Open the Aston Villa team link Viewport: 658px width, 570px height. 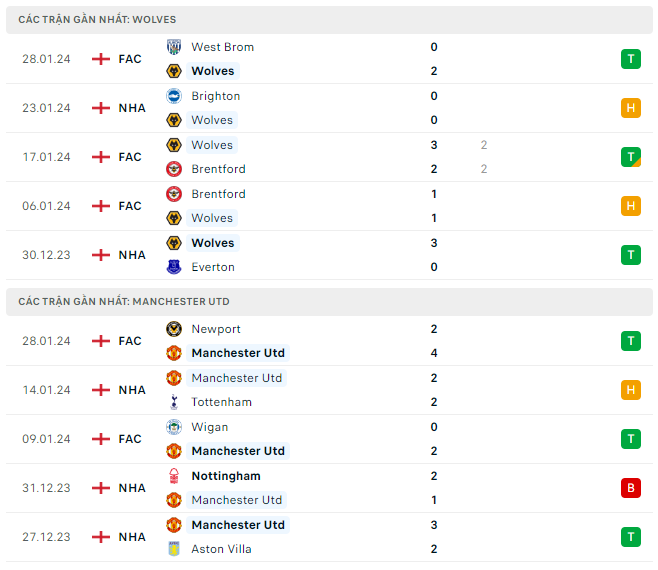pyautogui.click(x=221, y=549)
